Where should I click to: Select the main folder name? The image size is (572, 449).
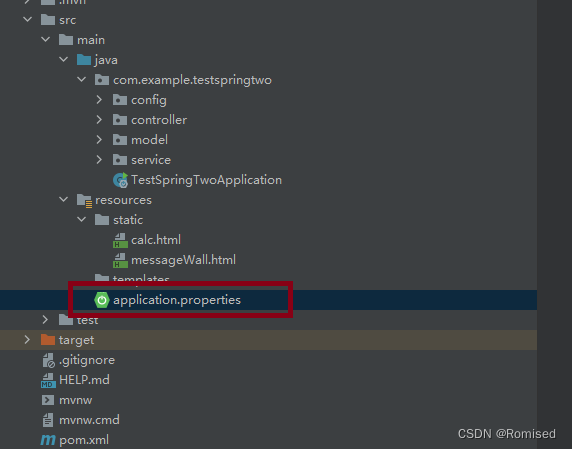click(x=91, y=40)
